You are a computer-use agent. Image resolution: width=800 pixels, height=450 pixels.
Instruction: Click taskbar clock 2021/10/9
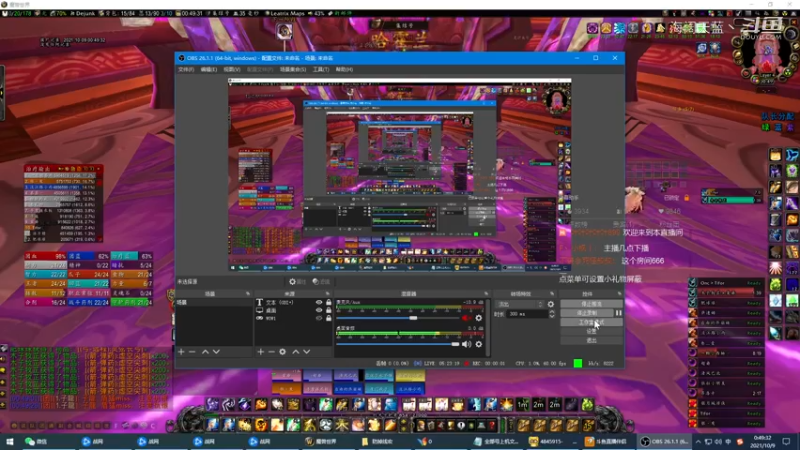coord(762,441)
